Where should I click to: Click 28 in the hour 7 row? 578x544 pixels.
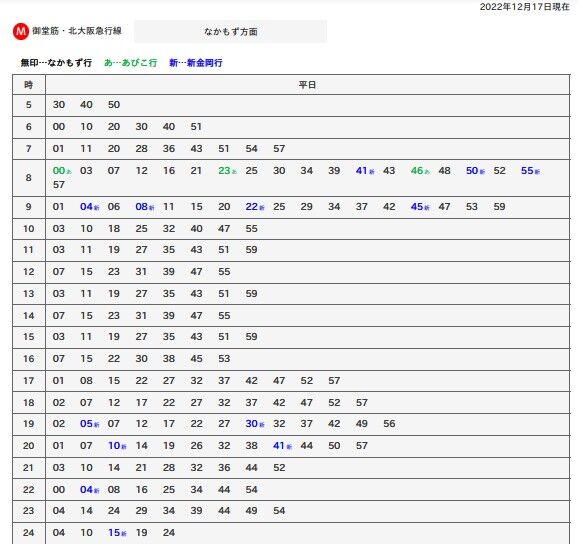[x=142, y=149]
